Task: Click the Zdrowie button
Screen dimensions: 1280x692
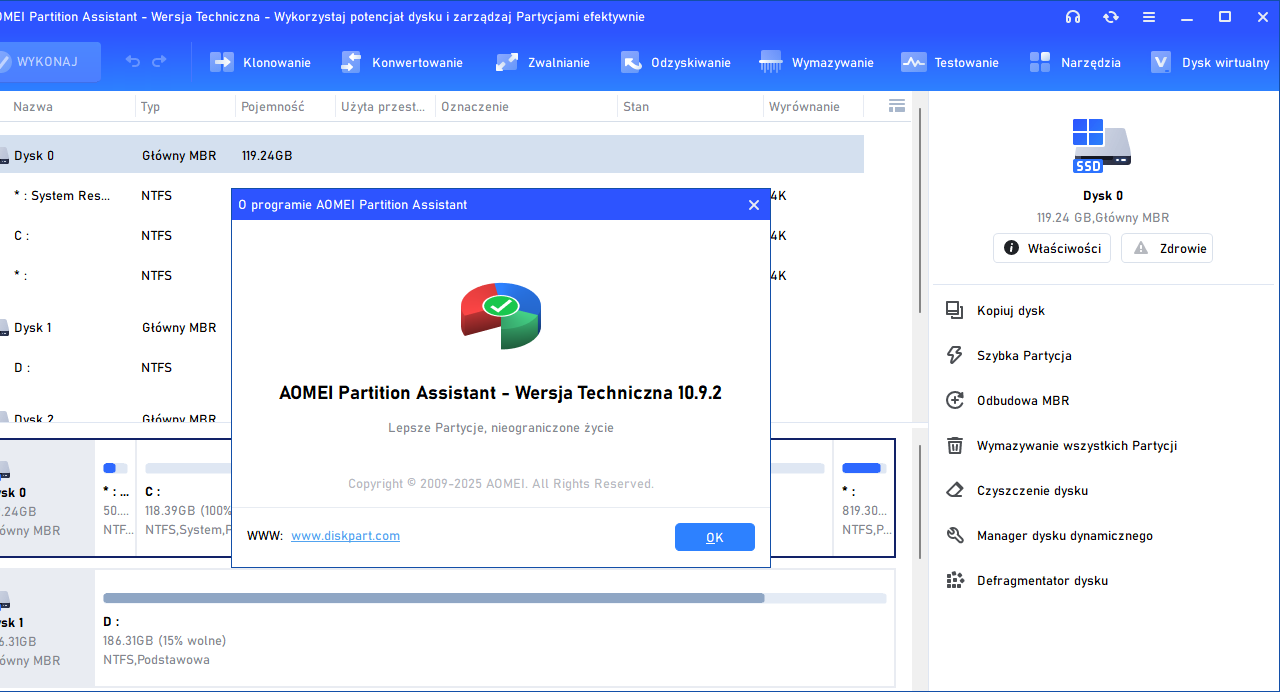Action: [1167, 248]
